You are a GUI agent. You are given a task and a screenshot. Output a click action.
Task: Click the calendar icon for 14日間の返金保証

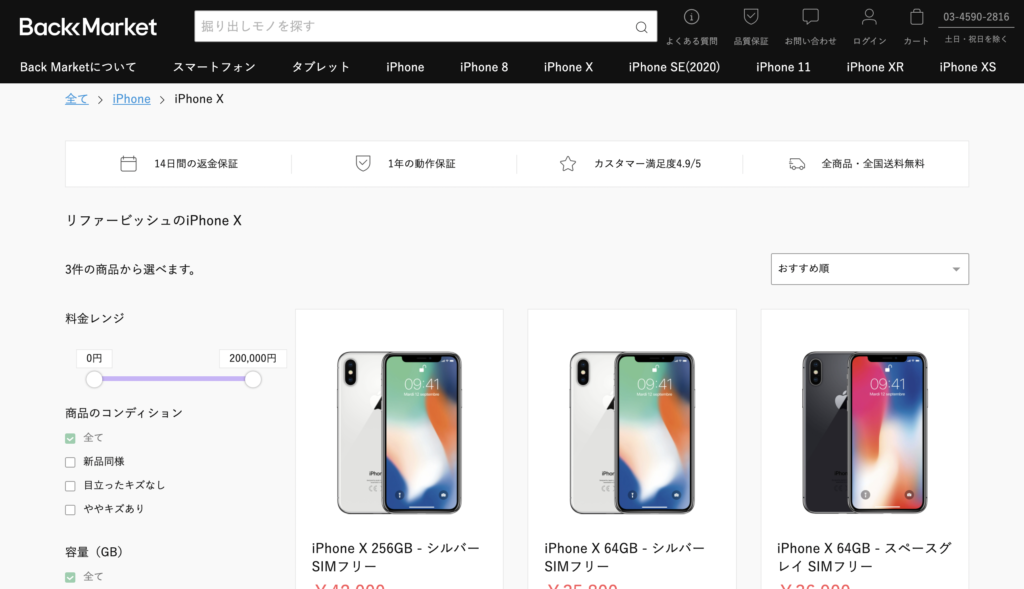click(129, 164)
